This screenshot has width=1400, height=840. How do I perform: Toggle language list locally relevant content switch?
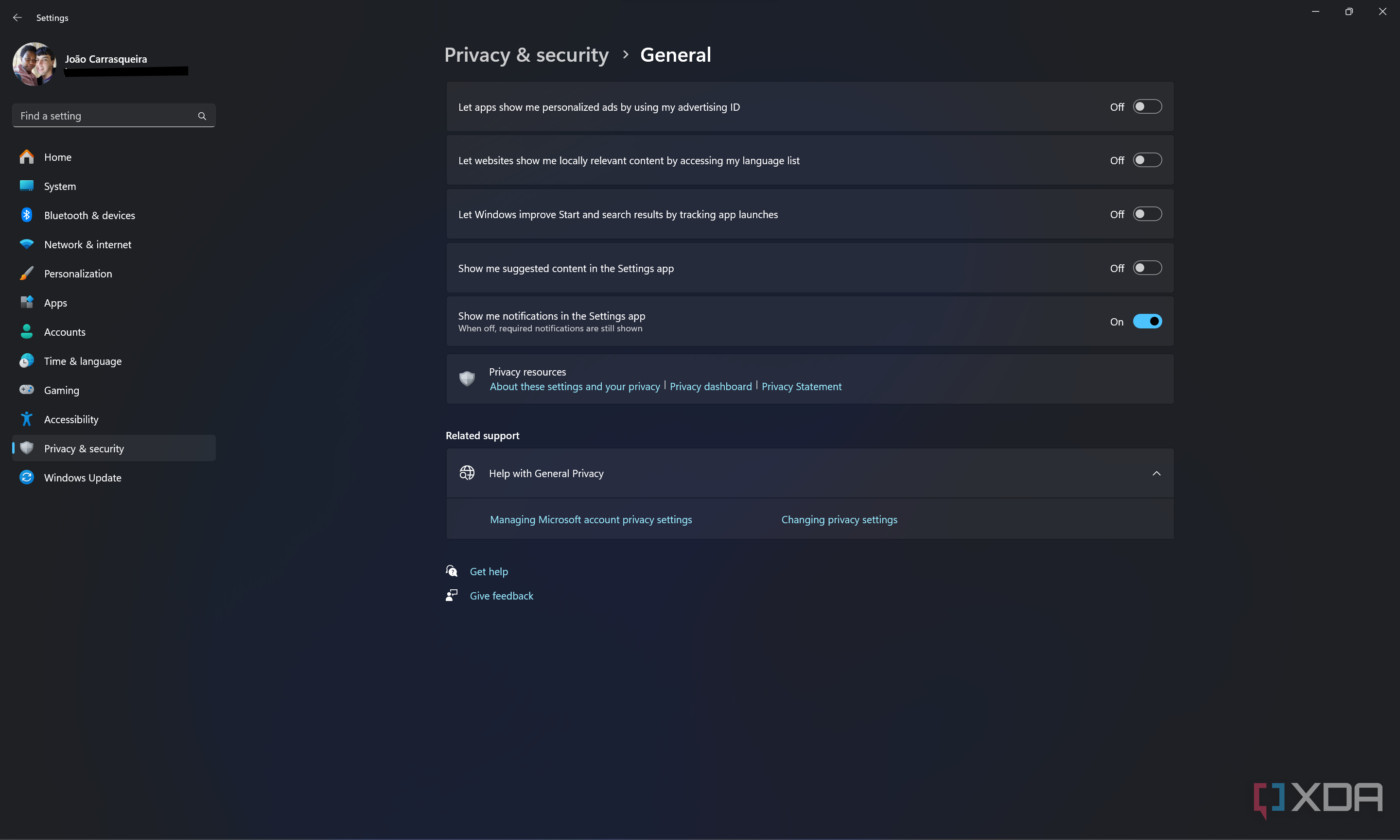point(1147,160)
